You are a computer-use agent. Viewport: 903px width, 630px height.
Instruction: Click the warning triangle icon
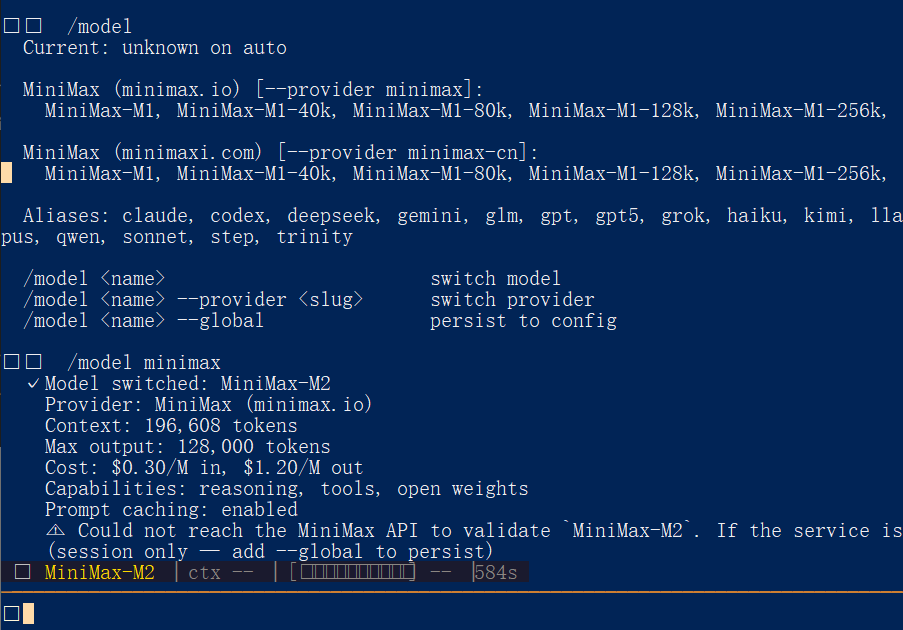pyautogui.click(x=56, y=531)
